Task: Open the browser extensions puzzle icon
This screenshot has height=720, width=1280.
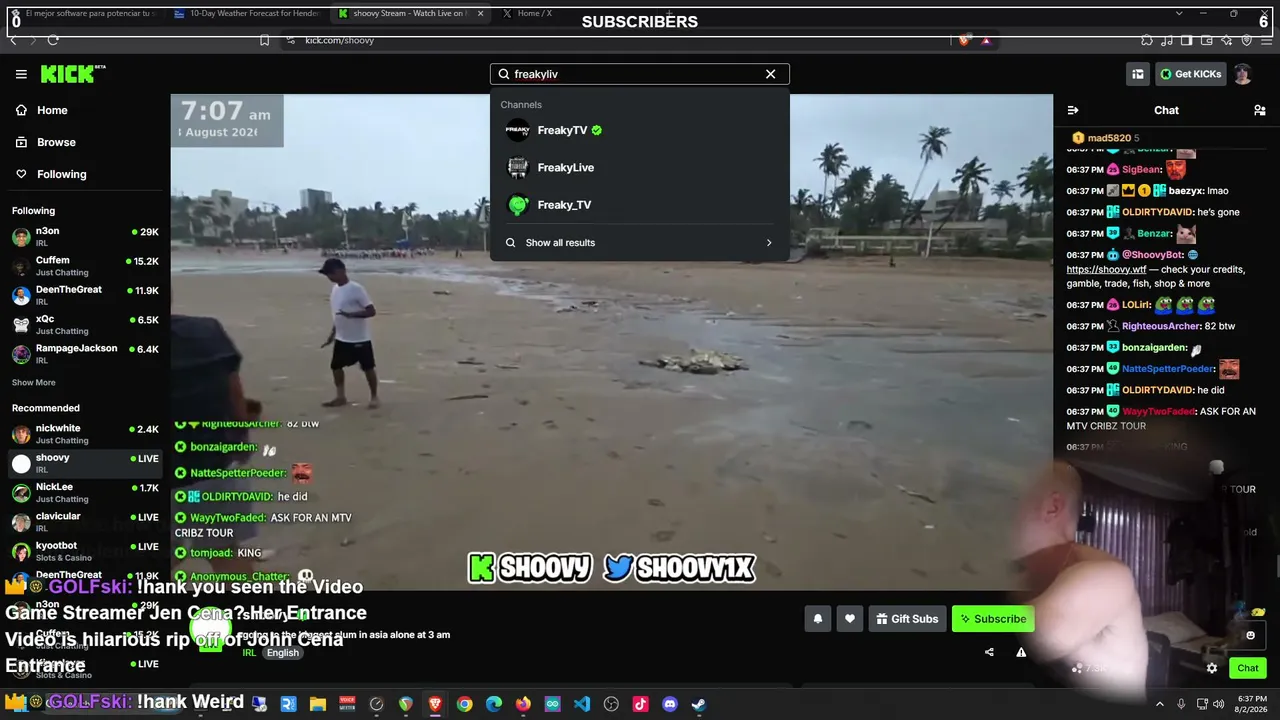Action: [1147, 40]
